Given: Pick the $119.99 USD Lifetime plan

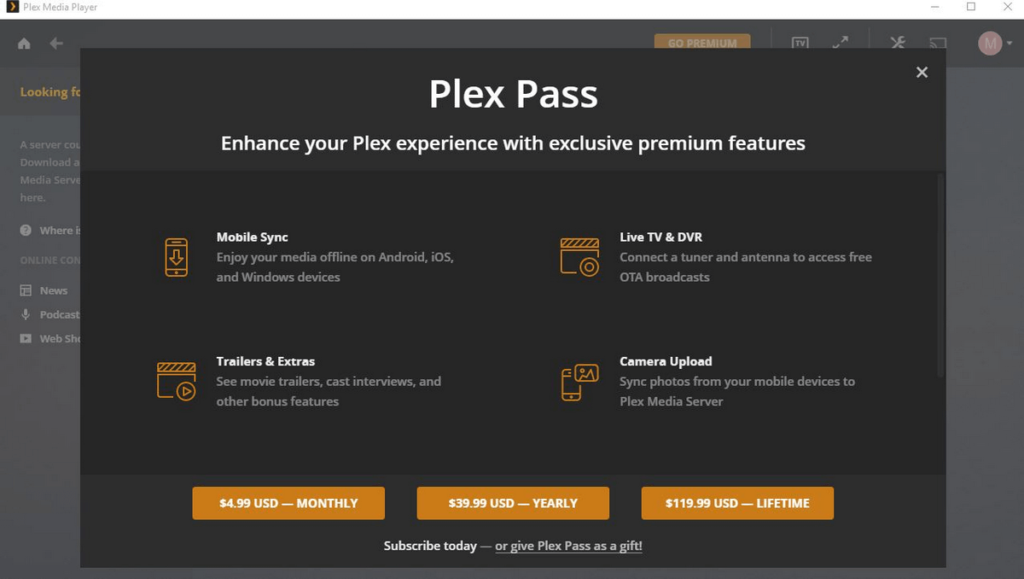Looking at the screenshot, I should [737, 503].
